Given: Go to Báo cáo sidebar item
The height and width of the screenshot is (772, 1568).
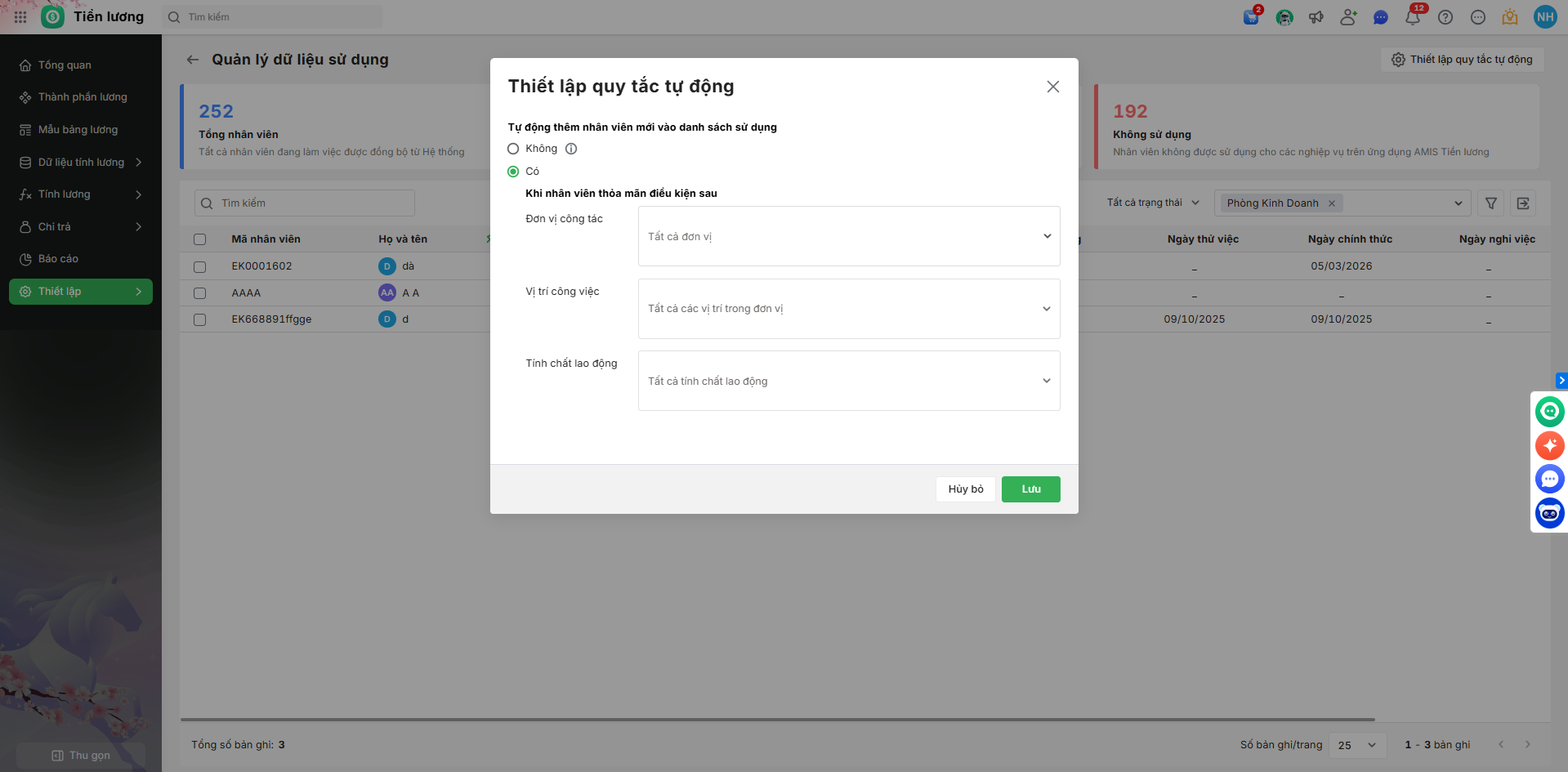Looking at the screenshot, I should point(58,259).
